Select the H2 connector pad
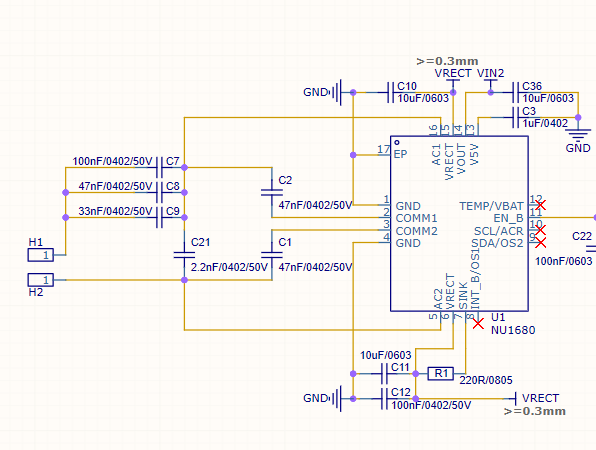The image size is (596, 450). (x=41, y=280)
